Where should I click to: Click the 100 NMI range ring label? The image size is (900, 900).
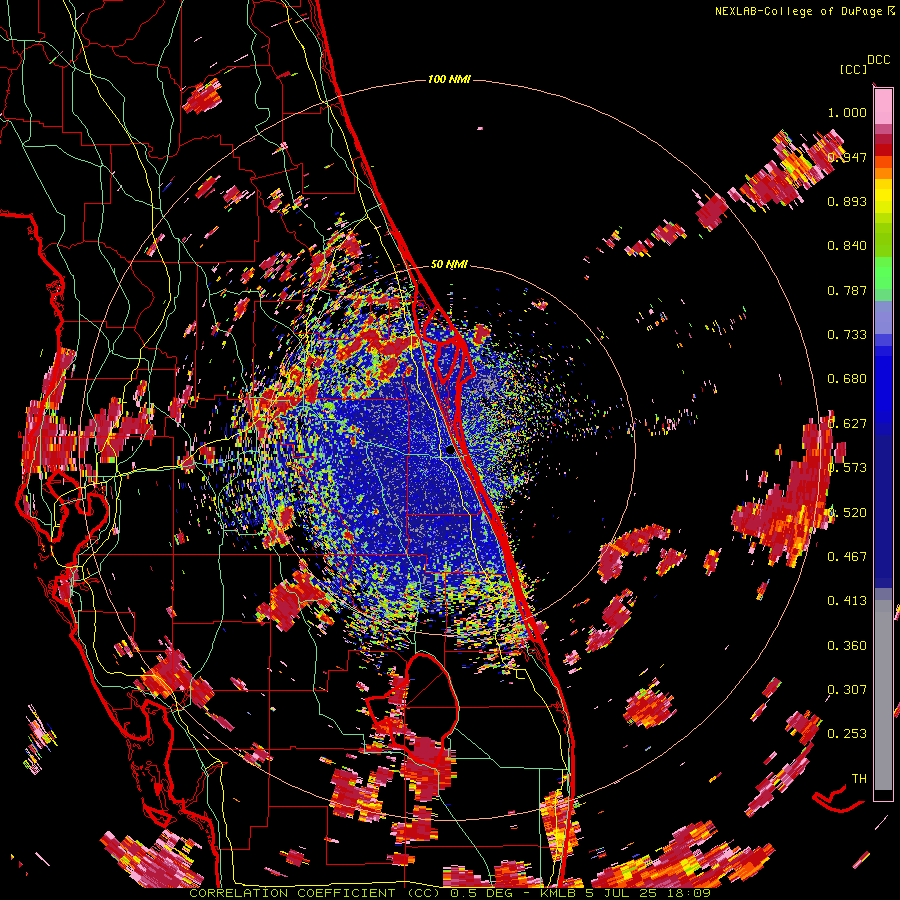pyautogui.click(x=449, y=79)
